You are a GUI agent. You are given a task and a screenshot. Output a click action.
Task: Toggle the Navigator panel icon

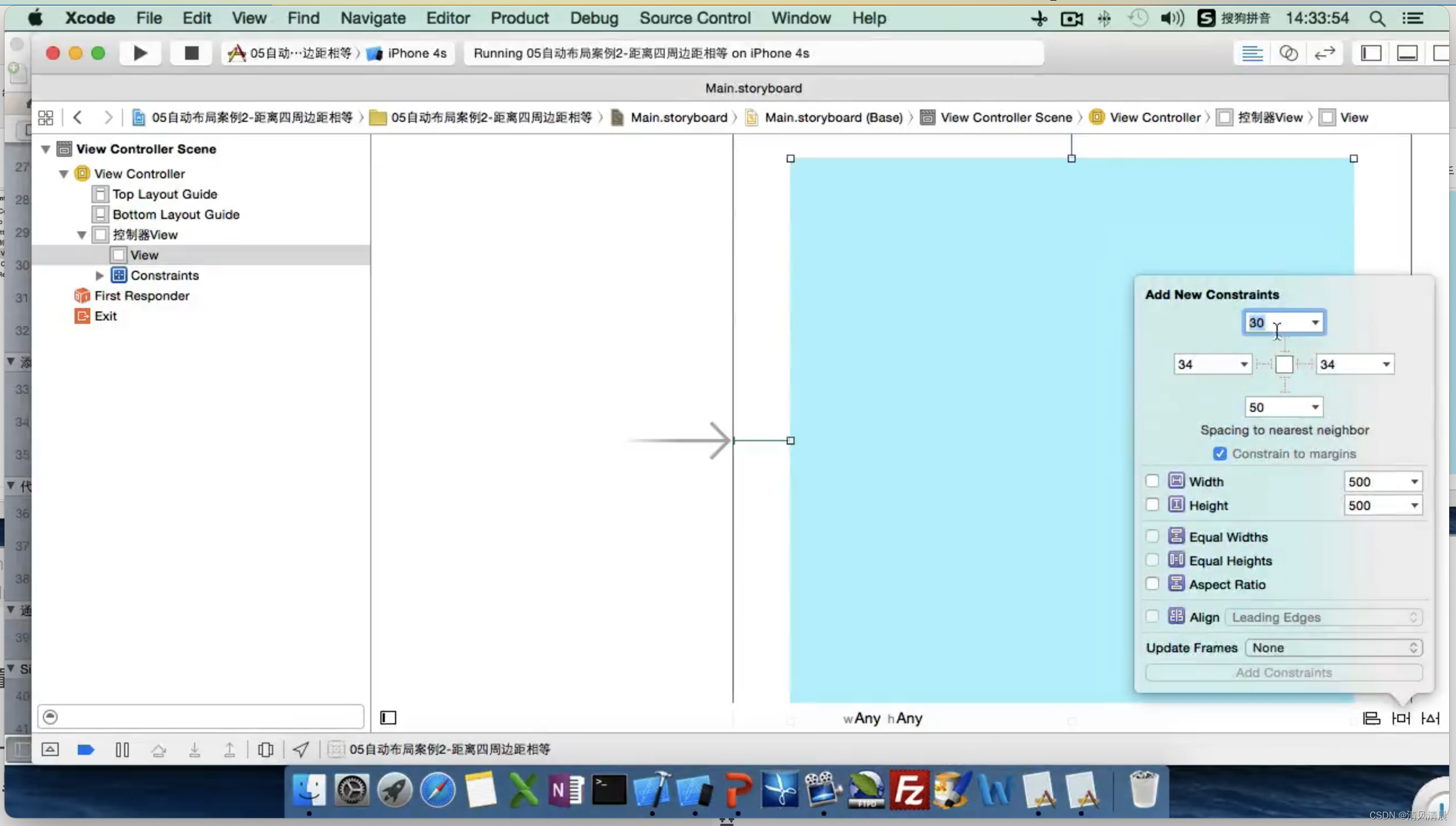pos(1371,54)
